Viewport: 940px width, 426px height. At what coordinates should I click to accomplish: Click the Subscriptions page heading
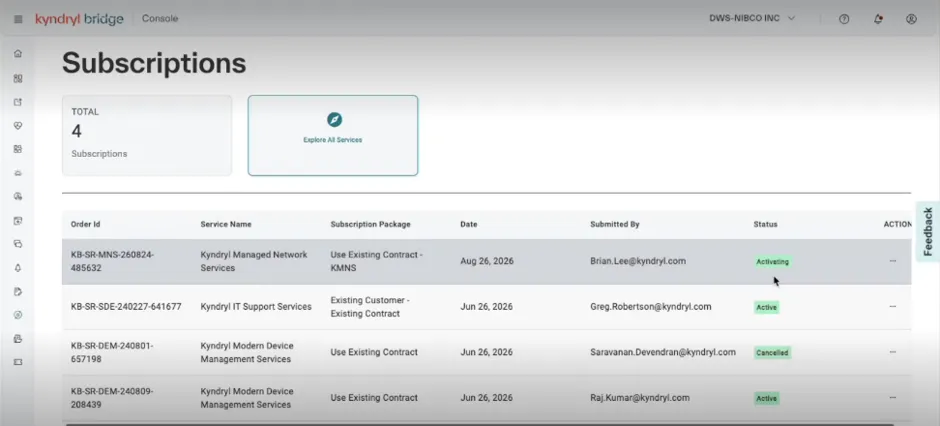154,63
